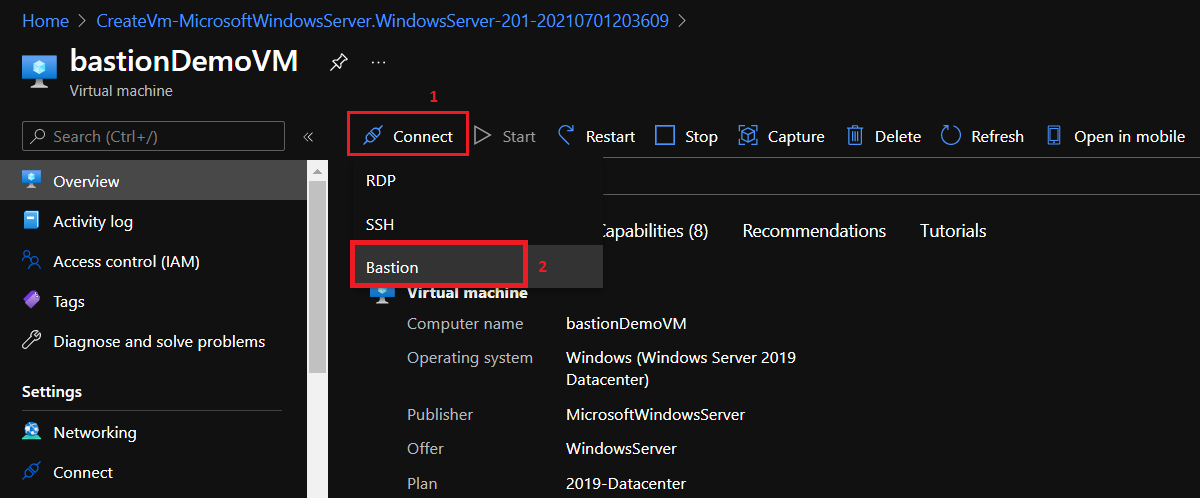Viewport: 1200px width, 498px height.
Task: Click the Open in mobile phone icon
Action: pyautogui.click(x=1053, y=136)
